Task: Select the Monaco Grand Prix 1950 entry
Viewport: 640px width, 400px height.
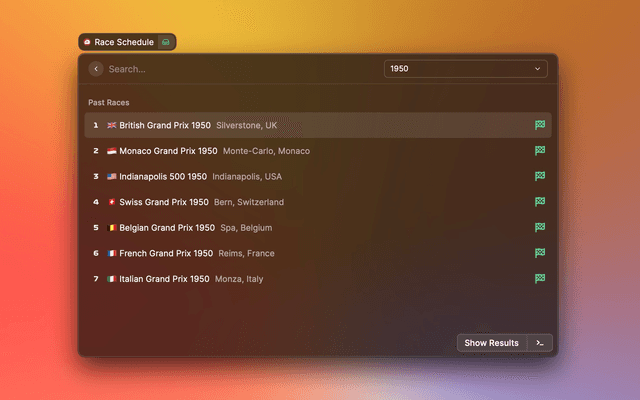Action: [168, 151]
